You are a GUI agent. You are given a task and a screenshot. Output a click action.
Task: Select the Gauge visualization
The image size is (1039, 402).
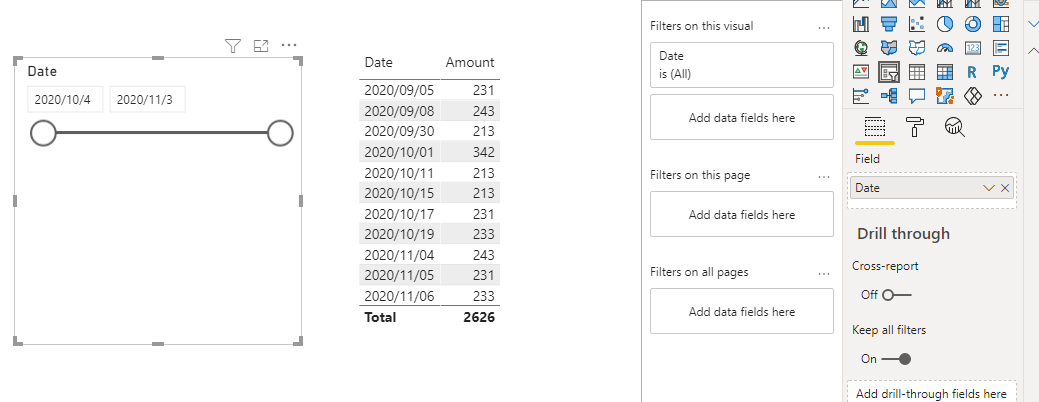coord(945,48)
